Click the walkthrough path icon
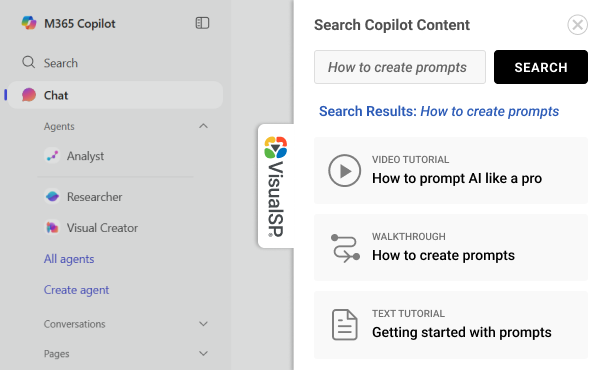The image size is (600, 370). [x=345, y=248]
